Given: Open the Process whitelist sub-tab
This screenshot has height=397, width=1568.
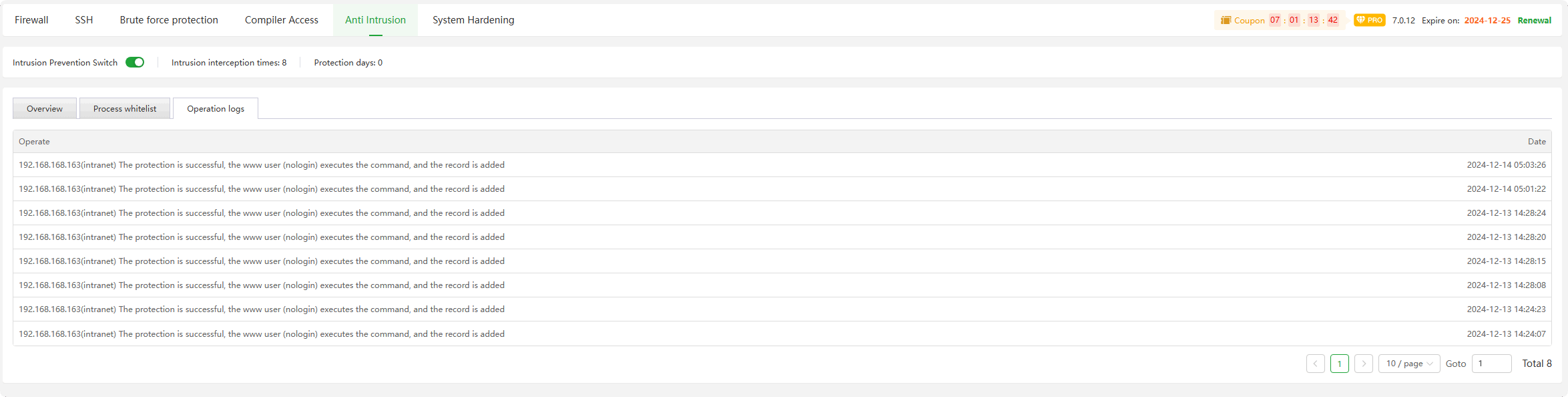Looking at the screenshot, I should pyautogui.click(x=125, y=109).
